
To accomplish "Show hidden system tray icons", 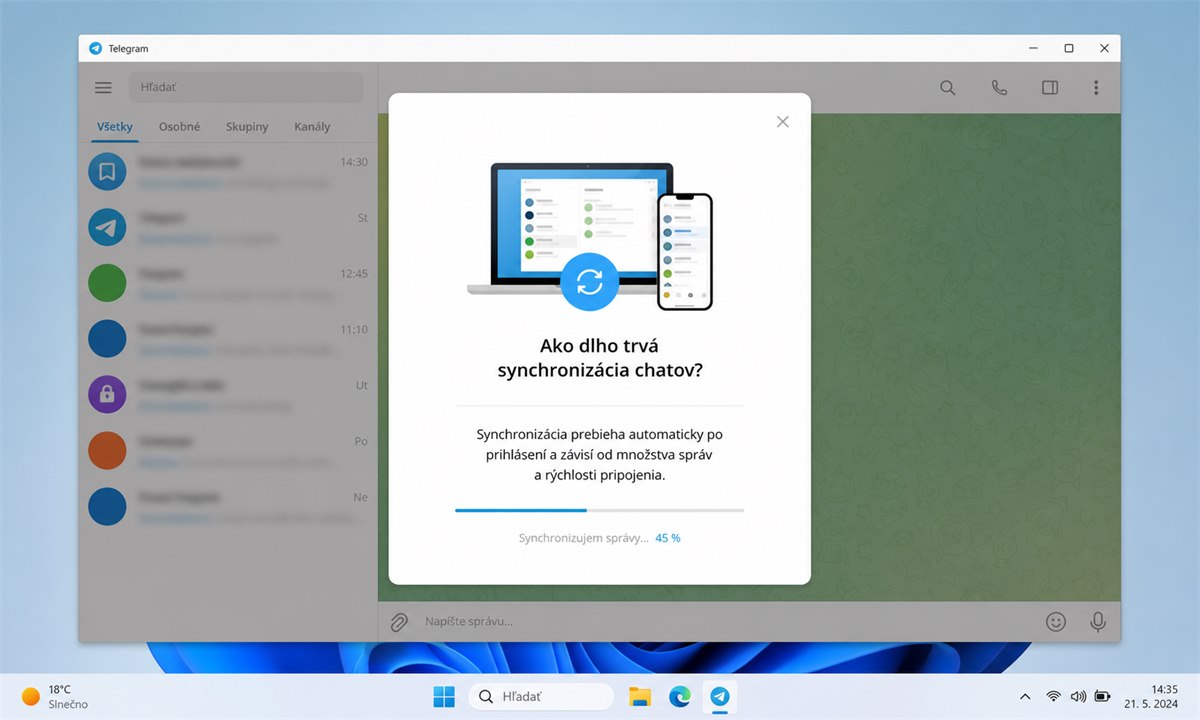I will pyautogui.click(x=1025, y=696).
